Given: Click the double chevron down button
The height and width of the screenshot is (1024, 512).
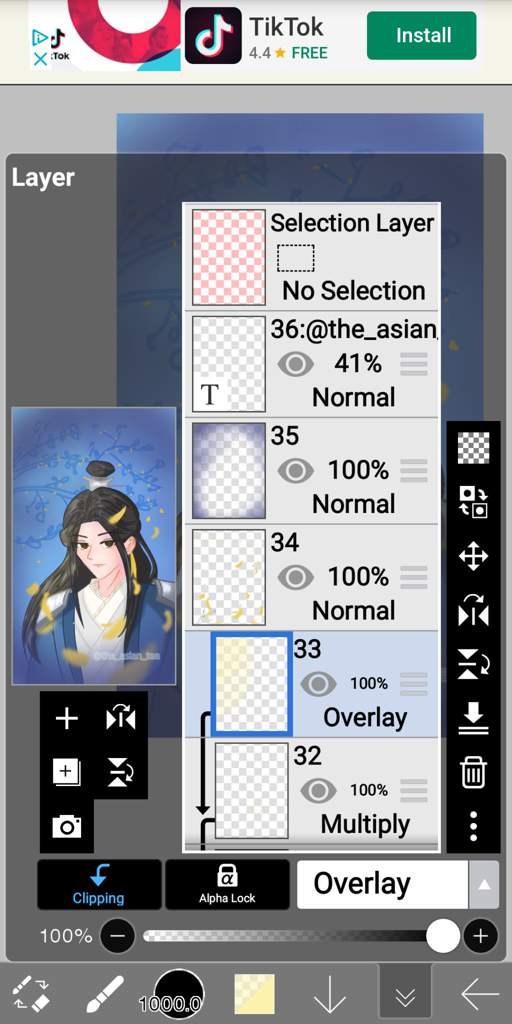Looking at the screenshot, I should coord(405,995).
